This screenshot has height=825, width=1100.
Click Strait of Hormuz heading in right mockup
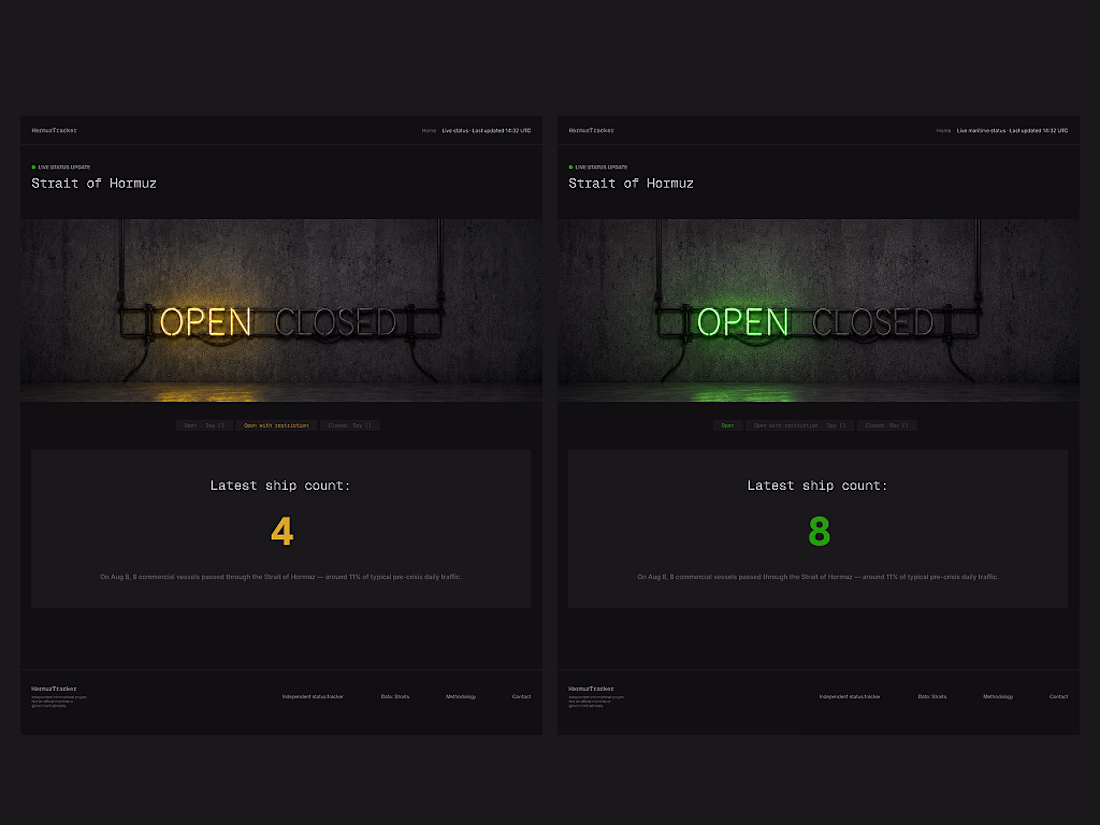pyautogui.click(x=631, y=183)
